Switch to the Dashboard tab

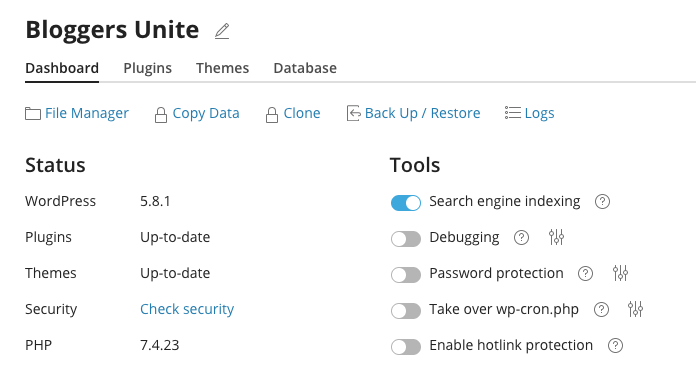point(62,68)
